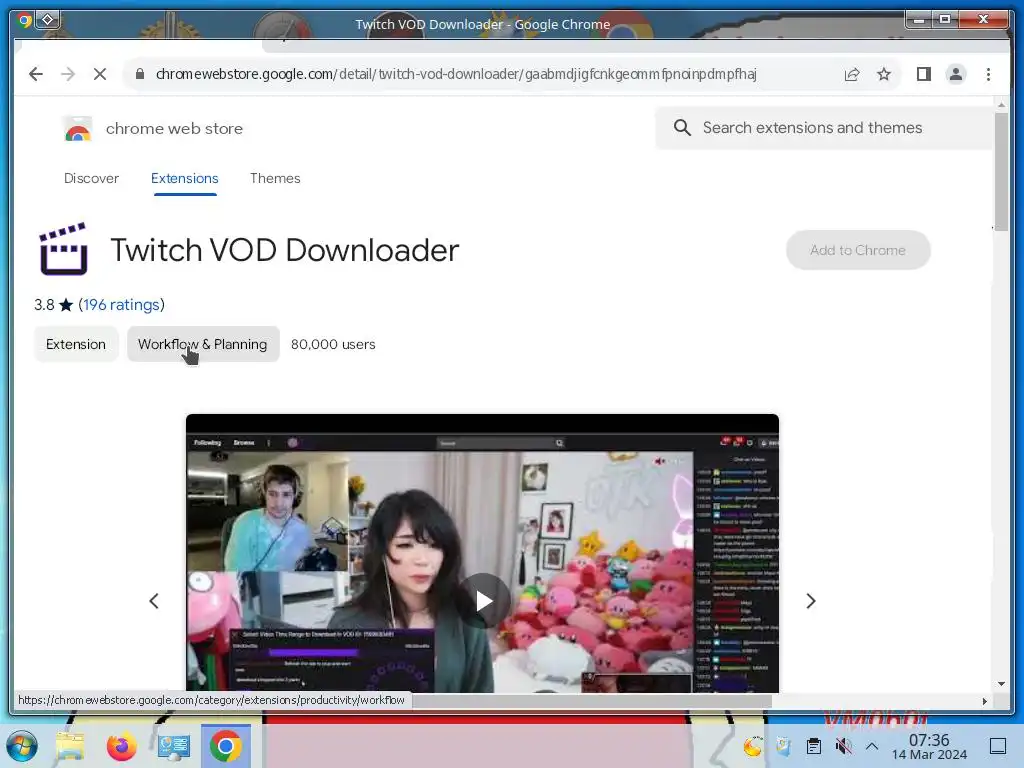Launch Firefox from the taskbar
This screenshot has width=1024, height=768.
point(121,746)
